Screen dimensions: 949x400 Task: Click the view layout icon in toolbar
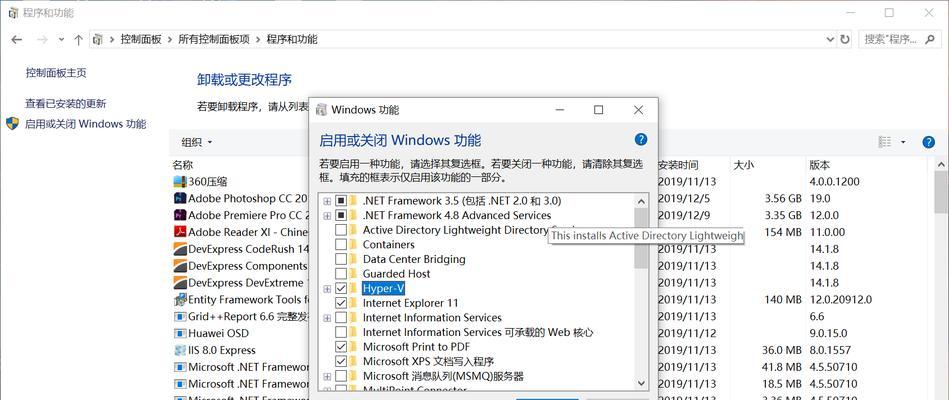885,142
